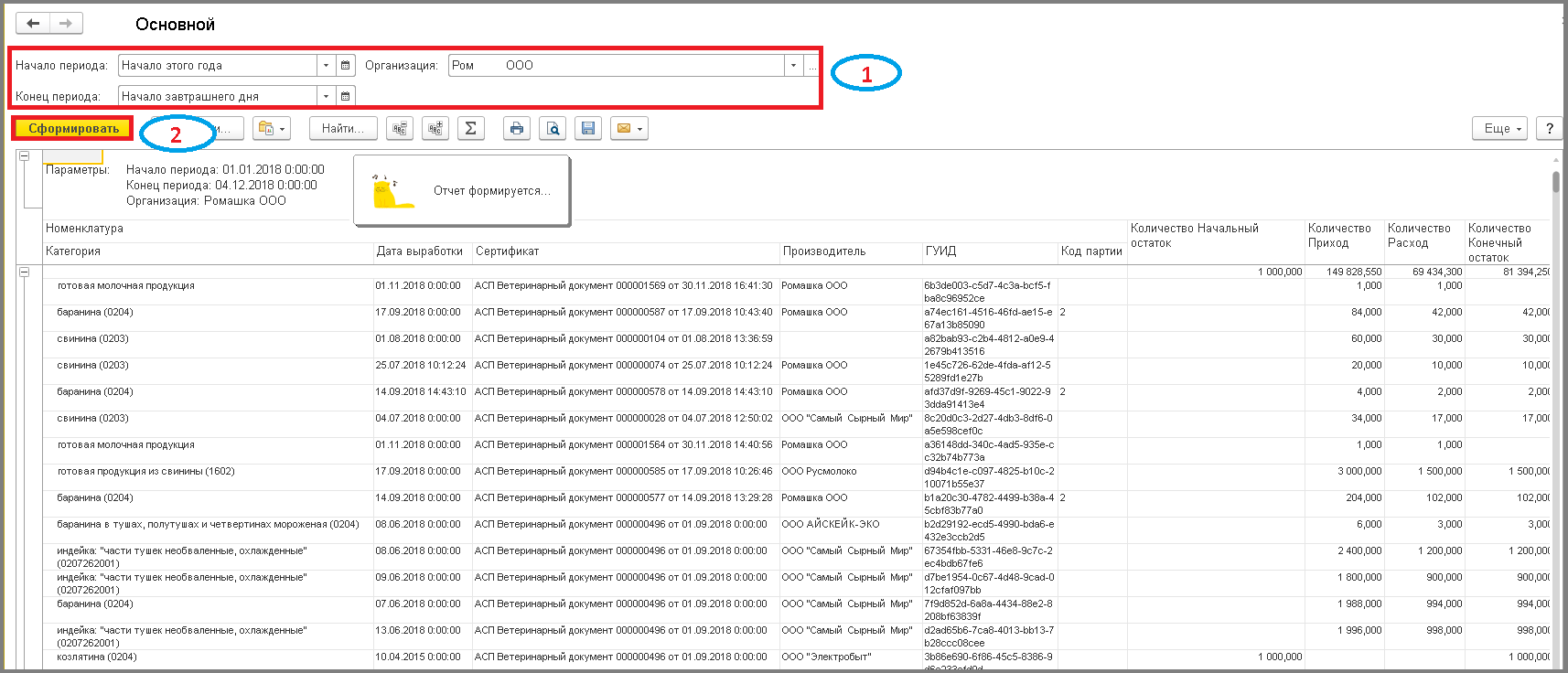Click into the Конец периода field
Viewport: 1568px width, 673px height.
218,96
